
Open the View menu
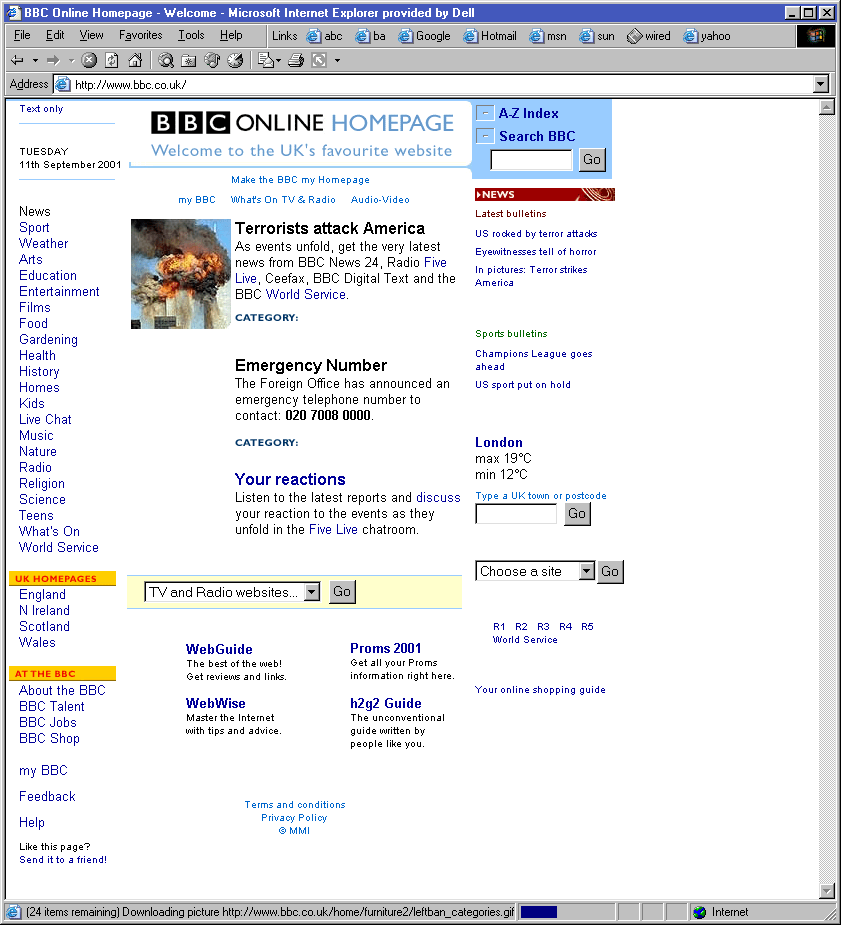91,35
